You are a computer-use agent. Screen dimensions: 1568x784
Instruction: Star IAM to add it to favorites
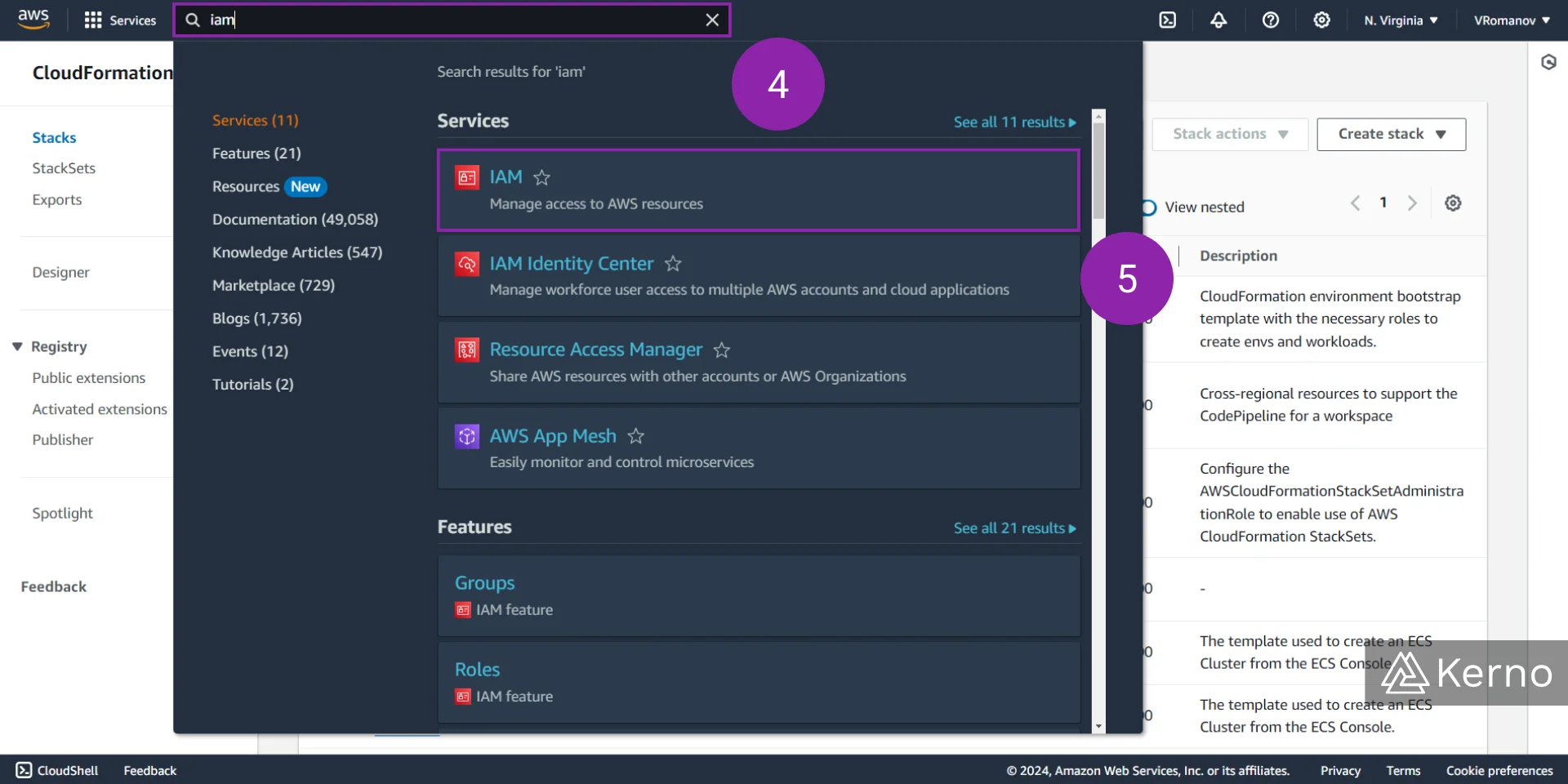pyautogui.click(x=541, y=177)
